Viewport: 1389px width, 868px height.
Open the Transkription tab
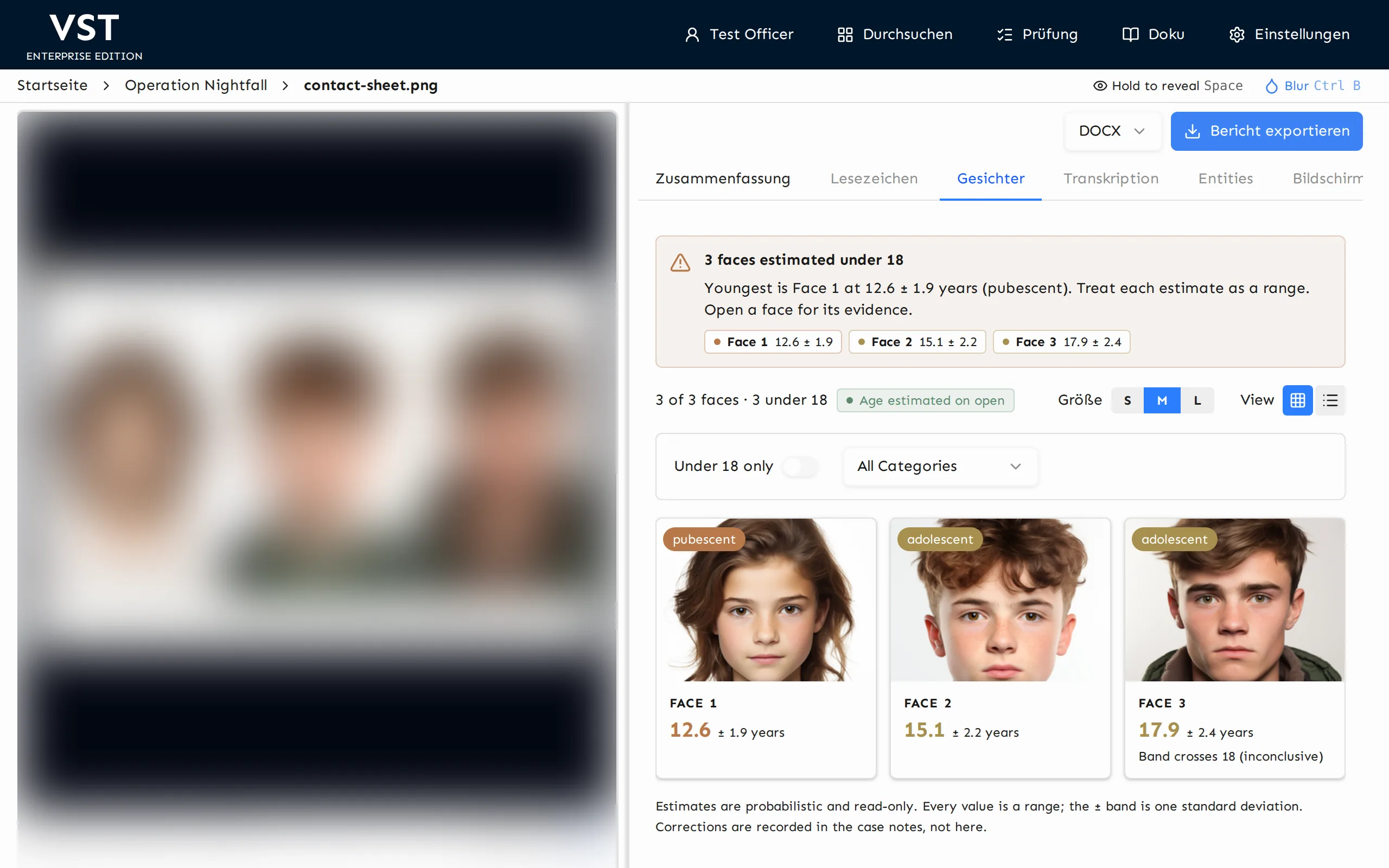click(1111, 178)
